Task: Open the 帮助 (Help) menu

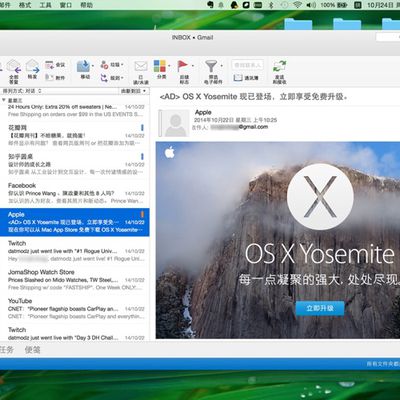Action: (x=86, y=5)
